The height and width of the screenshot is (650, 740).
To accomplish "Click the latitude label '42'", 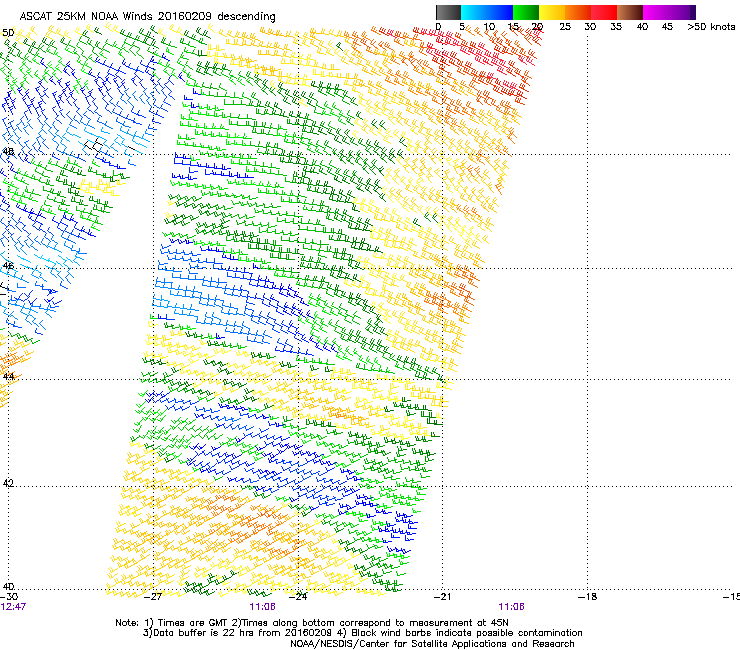I will pyautogui.click(x=8, y=483).
